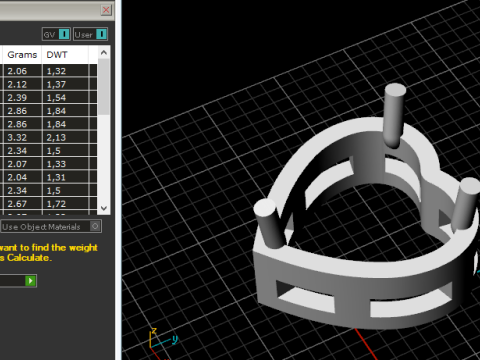Image resolution: width=480 pixels, height=360 pixels.
Task: Select the 1,54 DWT cell
Action: point(65,98)
